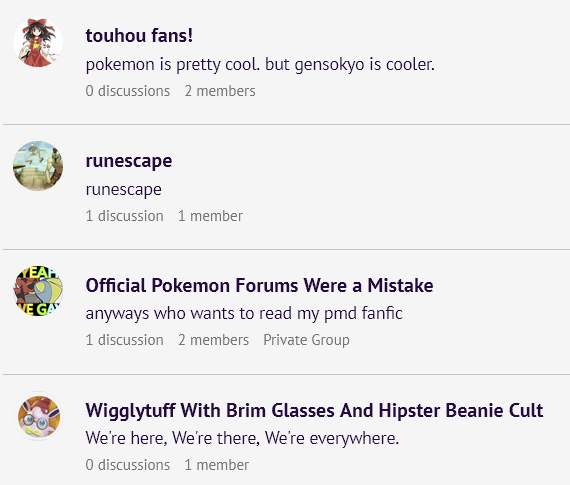Click 1 member count under runescape group
The height and width of the screenshot is (485, 570).
(x=210, y=216)
